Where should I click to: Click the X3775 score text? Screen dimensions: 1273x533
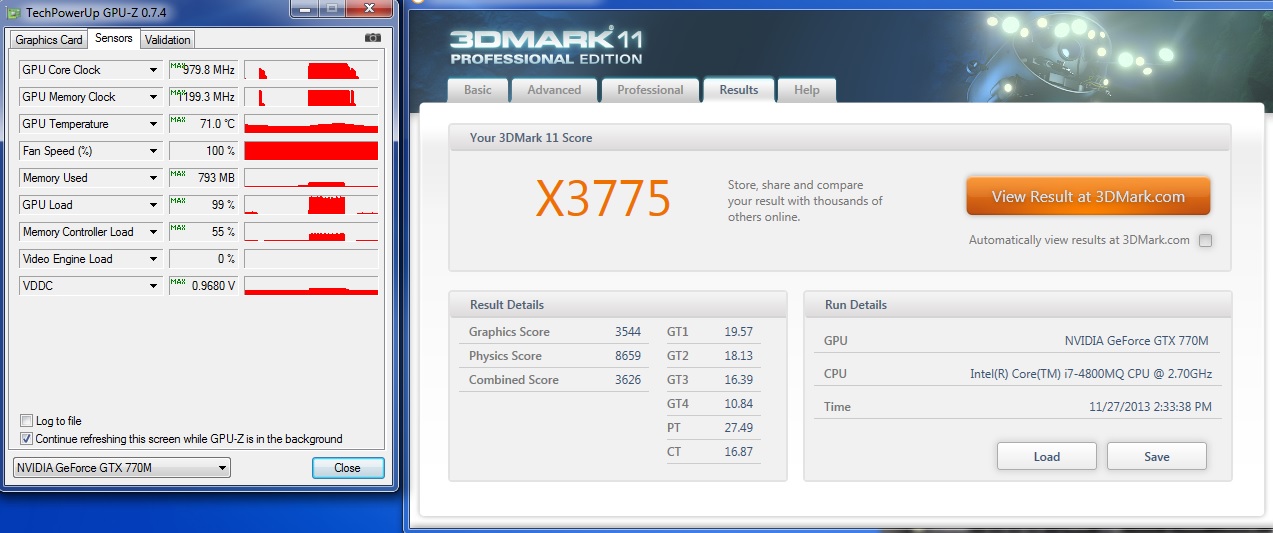[x=603, y=199]
